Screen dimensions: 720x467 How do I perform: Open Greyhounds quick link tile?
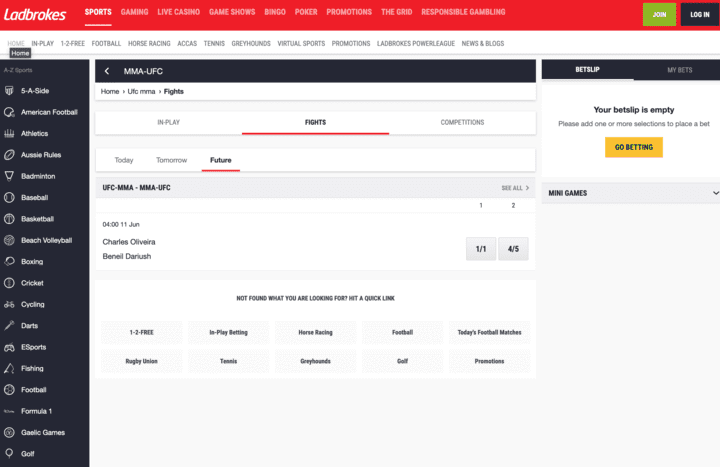click(315, 361)
